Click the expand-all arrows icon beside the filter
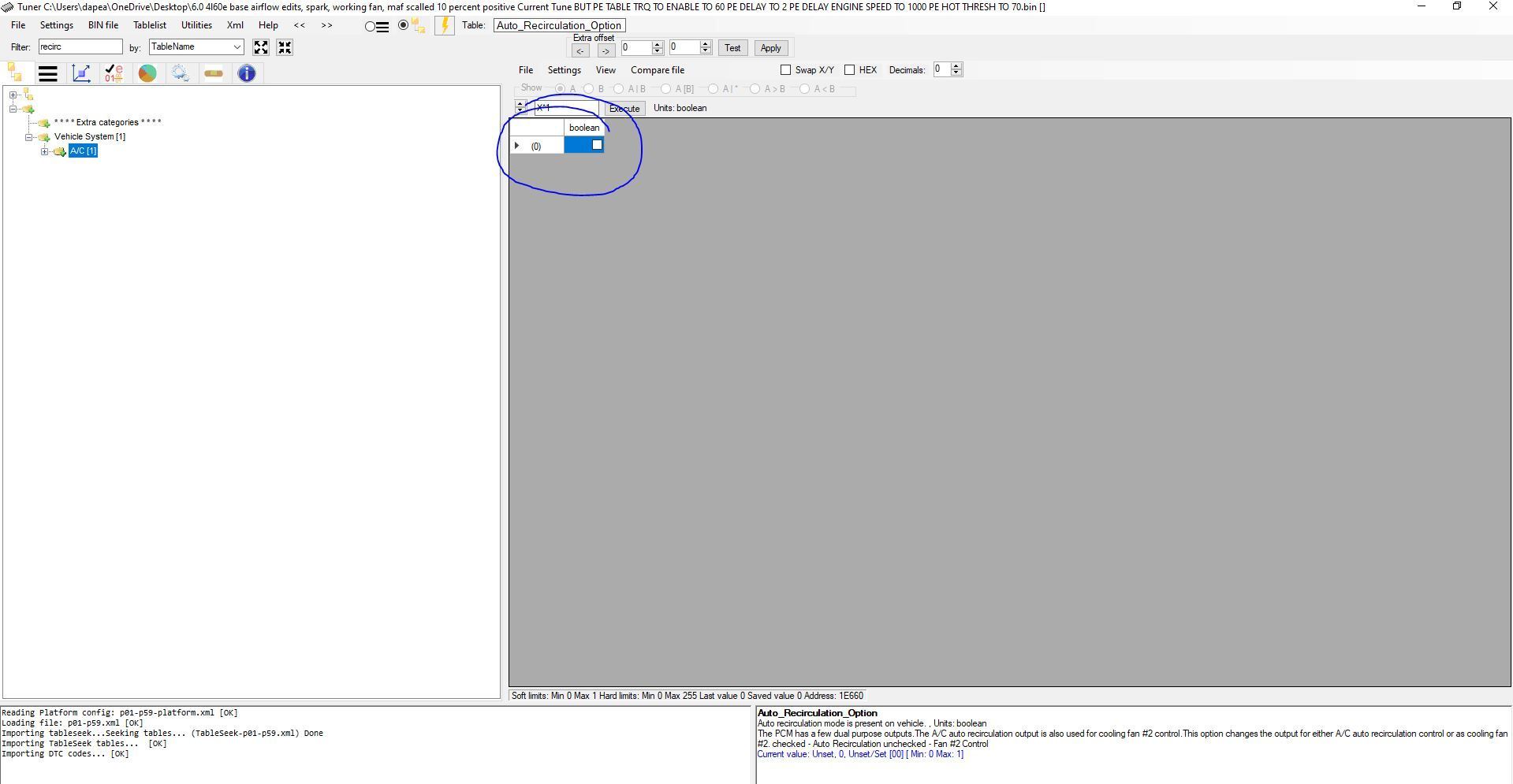1513x784 pixels. pyautogui.click(x=261, y=47)
